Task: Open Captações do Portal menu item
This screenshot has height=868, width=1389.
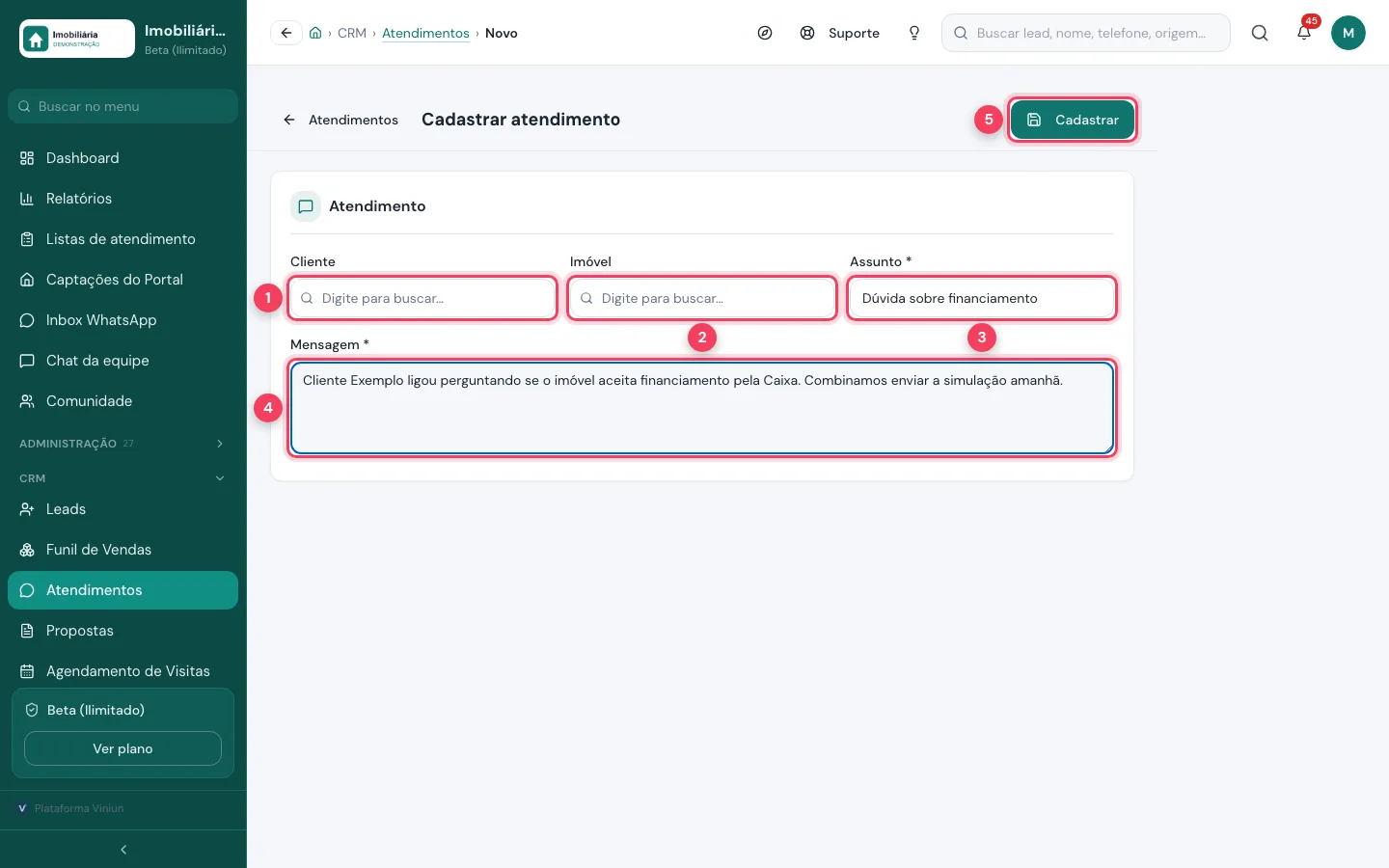Action: [123, 280]
